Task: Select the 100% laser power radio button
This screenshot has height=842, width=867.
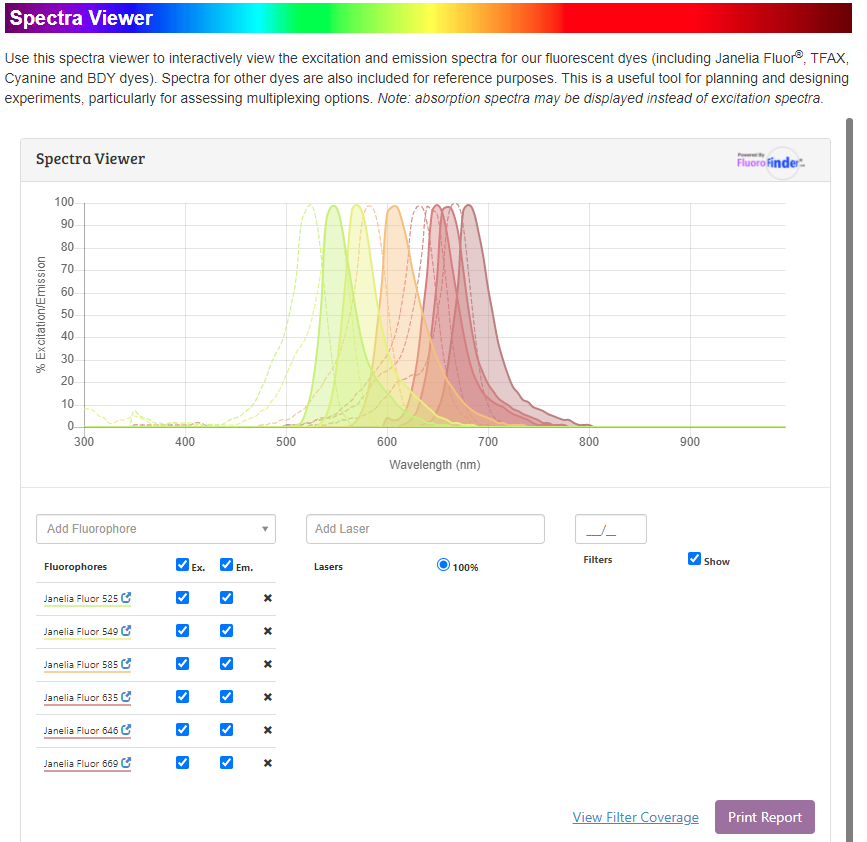Action: (443, 564)
